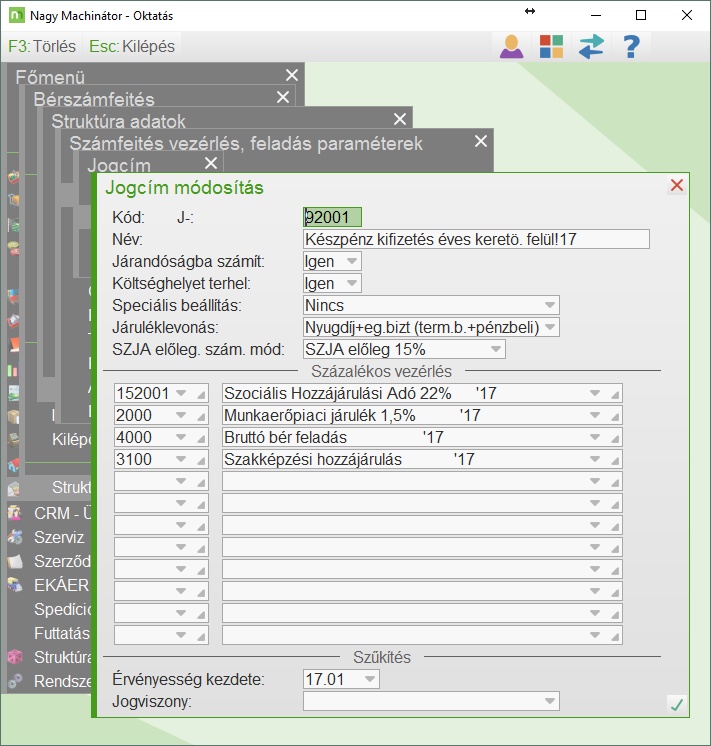The image size is (711, 746).
Task: Click the CRM menu icon in sidebar
Action: 14,513
